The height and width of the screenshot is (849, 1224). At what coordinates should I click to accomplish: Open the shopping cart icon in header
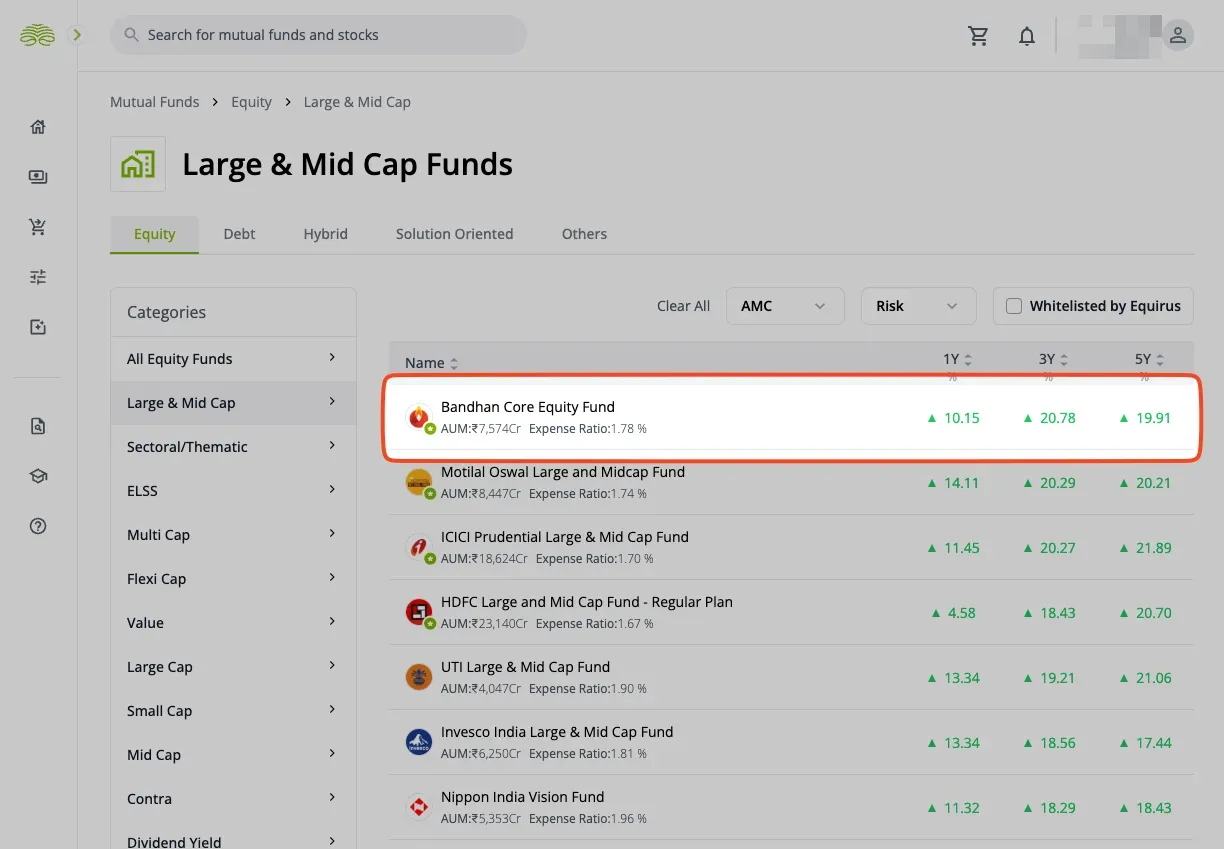point(978,36)
